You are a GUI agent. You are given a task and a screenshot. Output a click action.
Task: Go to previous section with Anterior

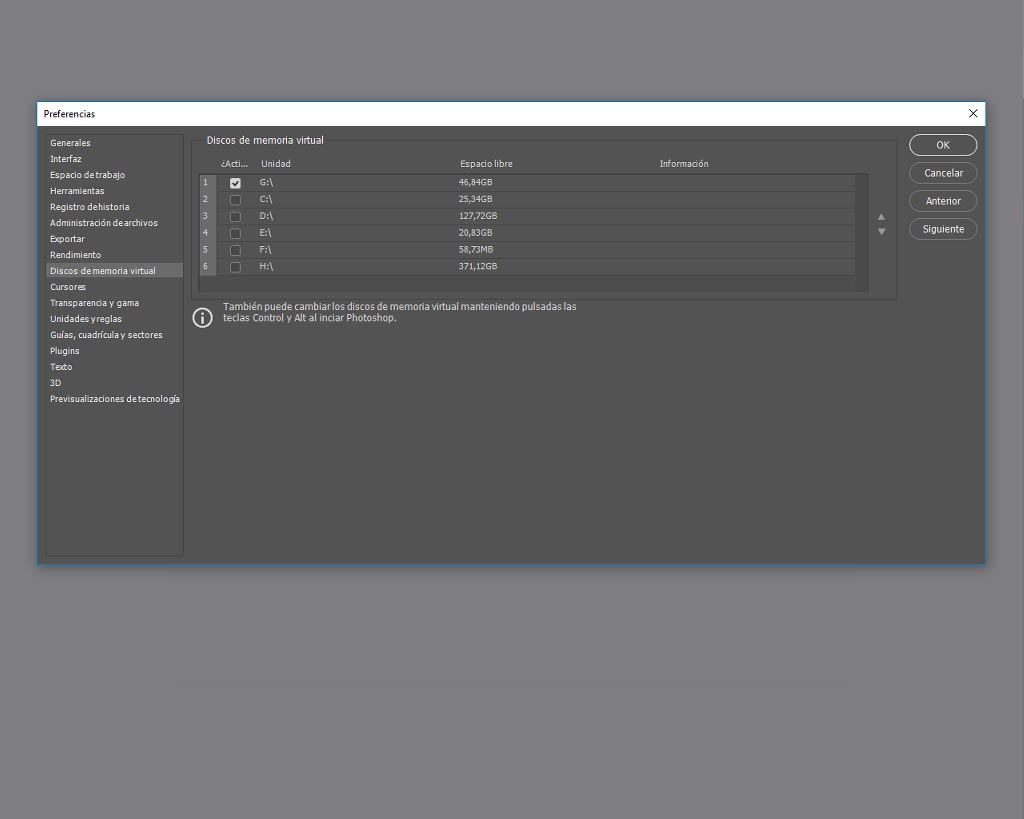pyautogui.click(x=943, y=201)
